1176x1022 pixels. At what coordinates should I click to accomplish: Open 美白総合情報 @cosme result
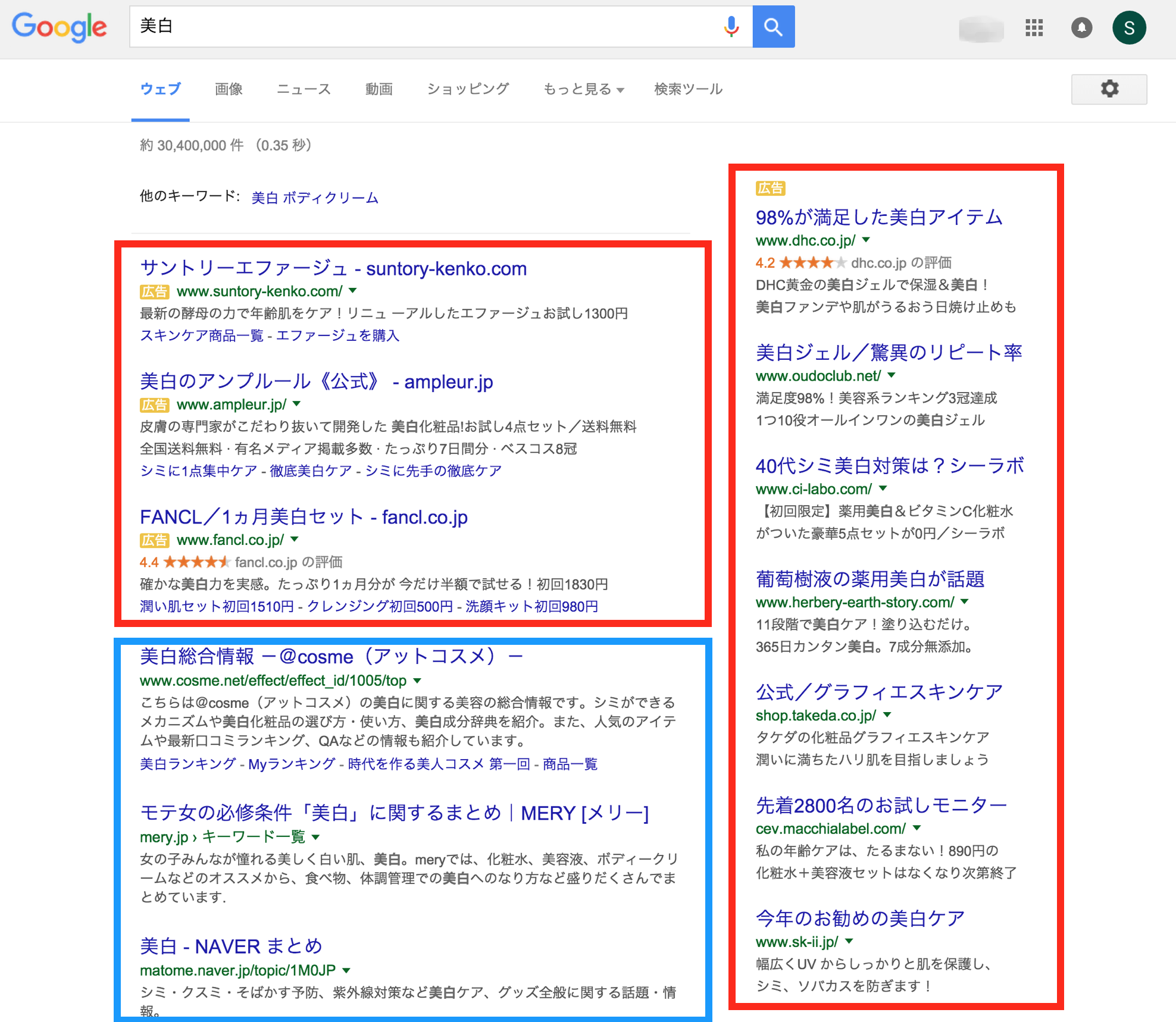[x=331, y=657]
